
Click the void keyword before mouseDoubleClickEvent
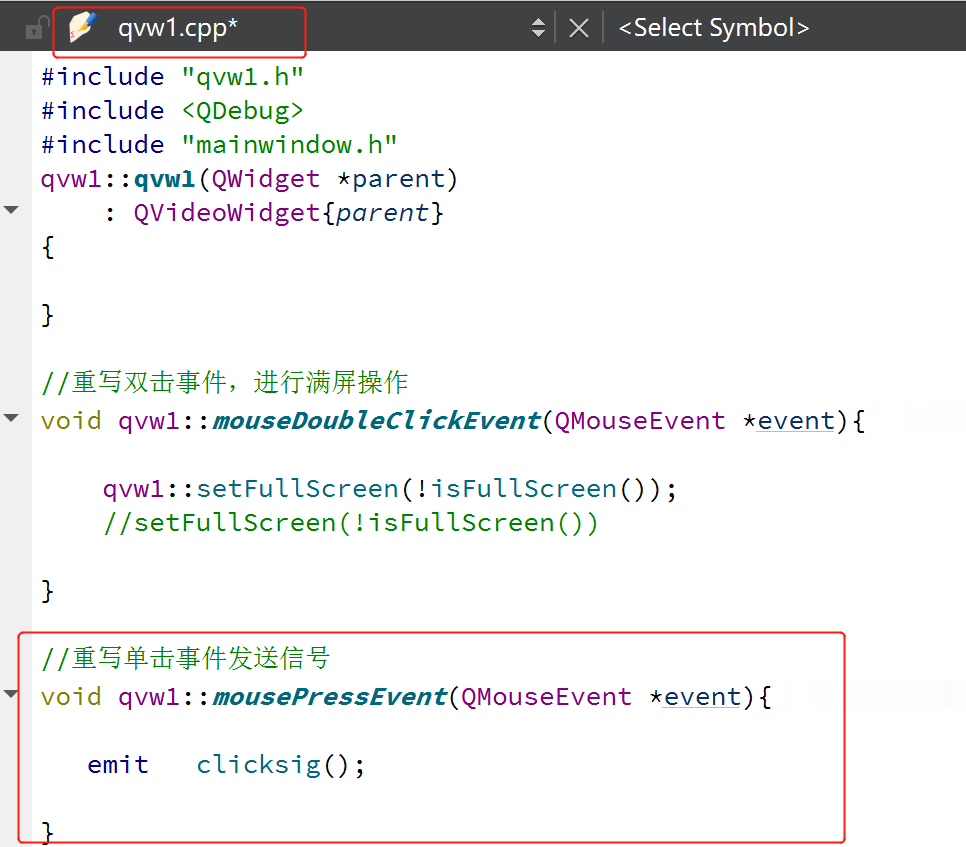click(71, 421)
